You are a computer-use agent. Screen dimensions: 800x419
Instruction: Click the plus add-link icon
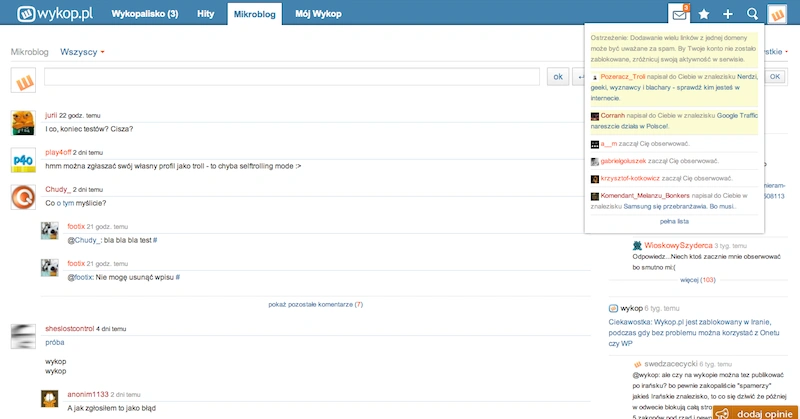[x=728, y=14]
